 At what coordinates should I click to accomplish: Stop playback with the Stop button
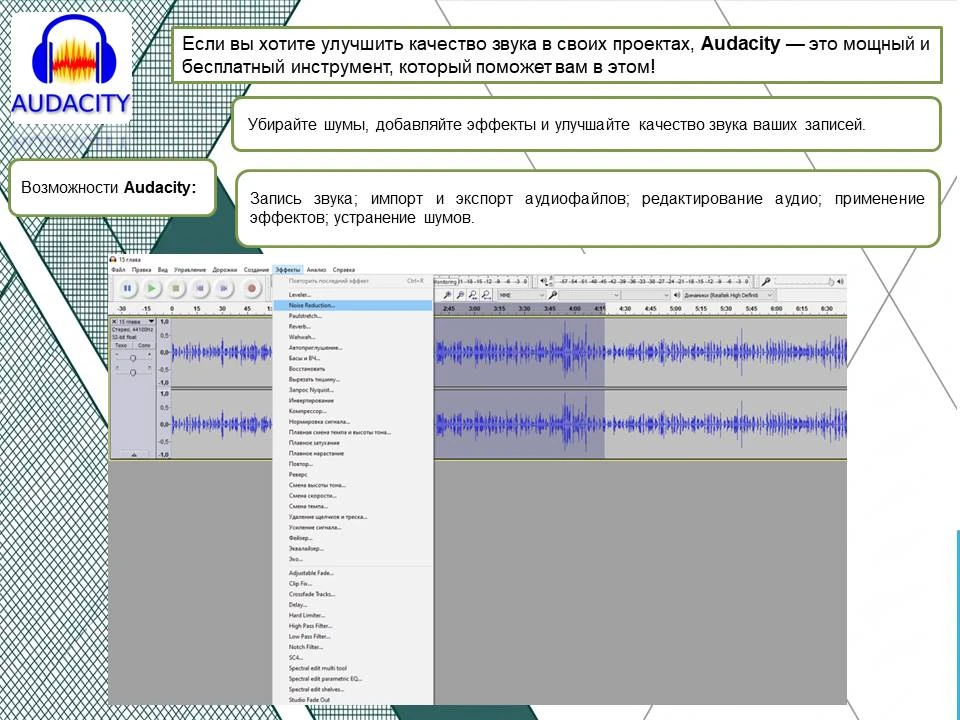point(176,288)
